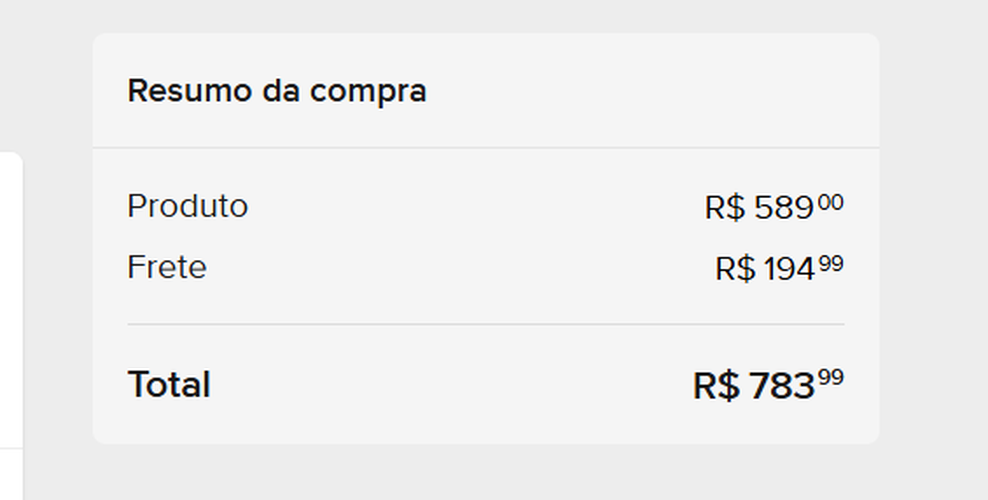This screenshot has width=988, height=500.
Task: Click empty space between Produto and its price
Action: point(470,207)
